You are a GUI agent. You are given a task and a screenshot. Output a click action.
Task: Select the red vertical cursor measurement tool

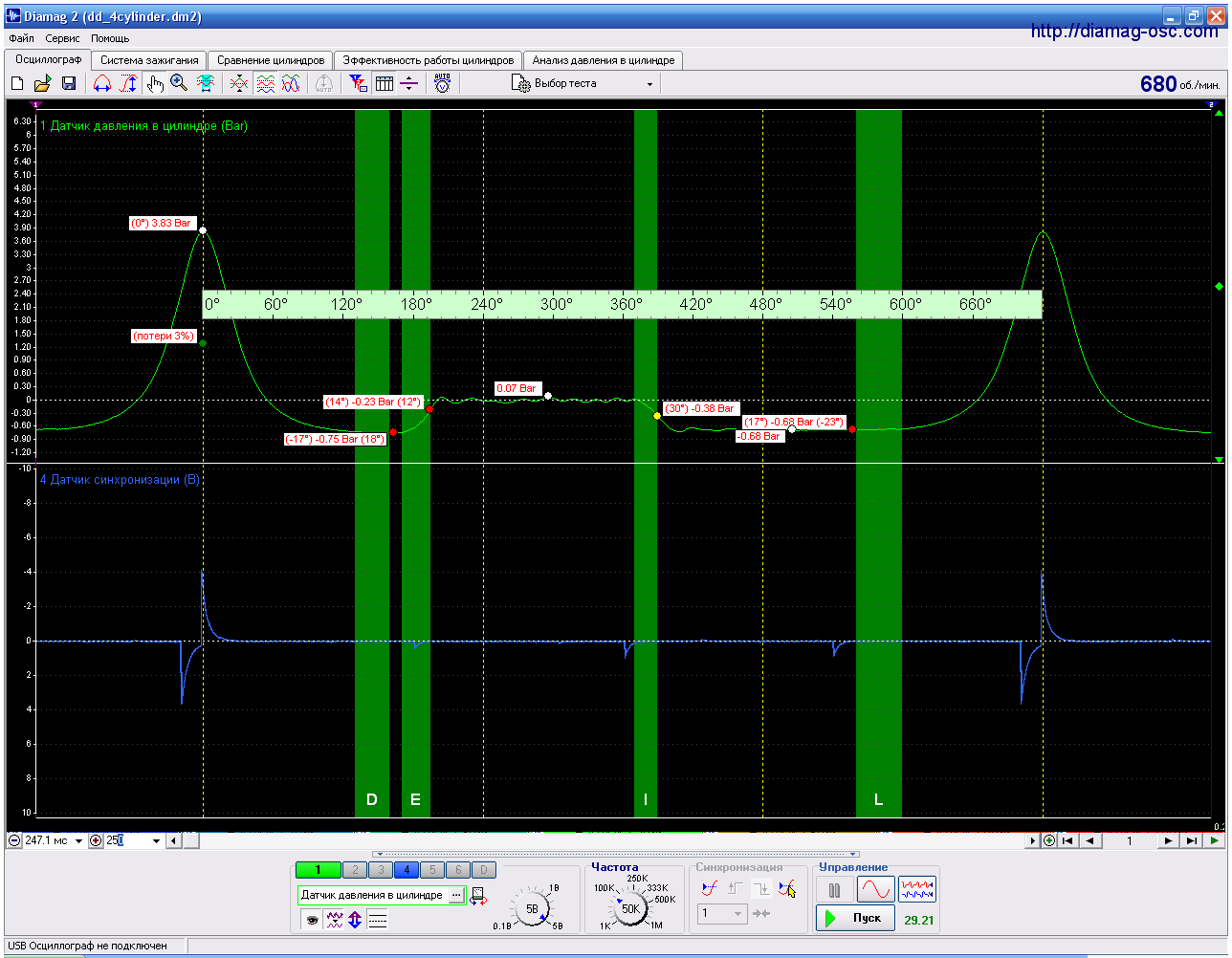point(128,84)
